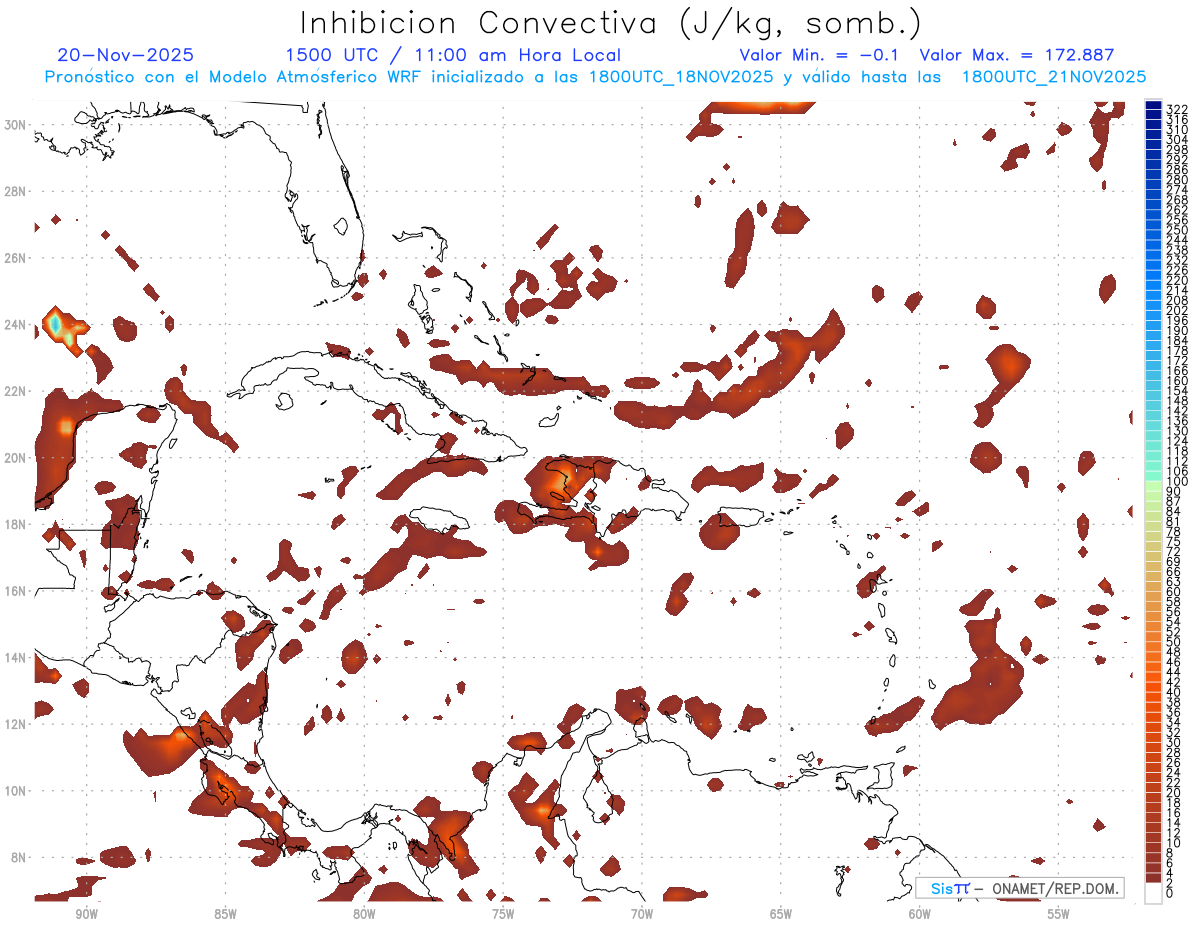Viewport: 1200px width, 927px height.
Task: Click the '65W' longitude label
Action: coord(781,913)
